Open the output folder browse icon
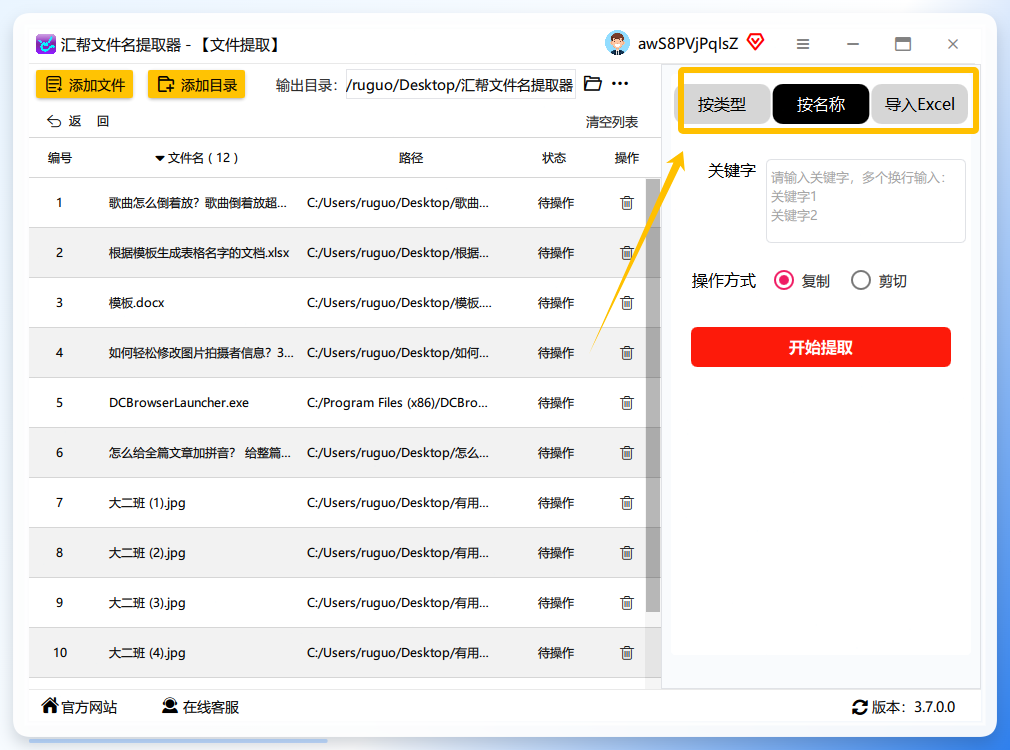1010x750 pixels. pos(593,84)
